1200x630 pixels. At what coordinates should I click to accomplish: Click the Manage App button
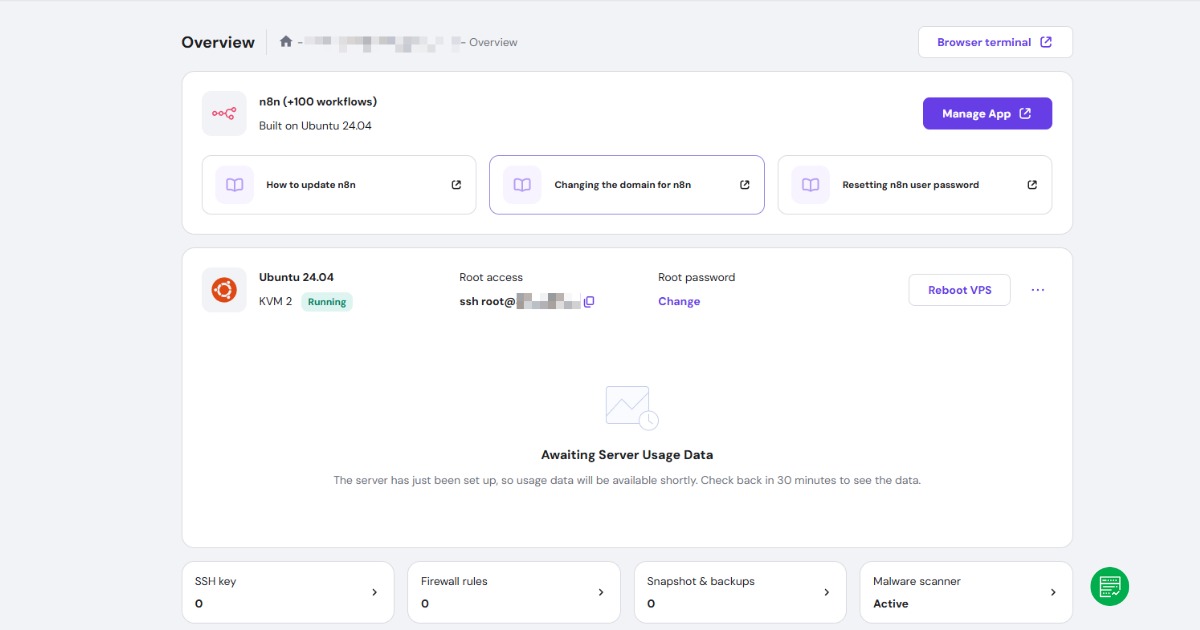tap(987, 113)
